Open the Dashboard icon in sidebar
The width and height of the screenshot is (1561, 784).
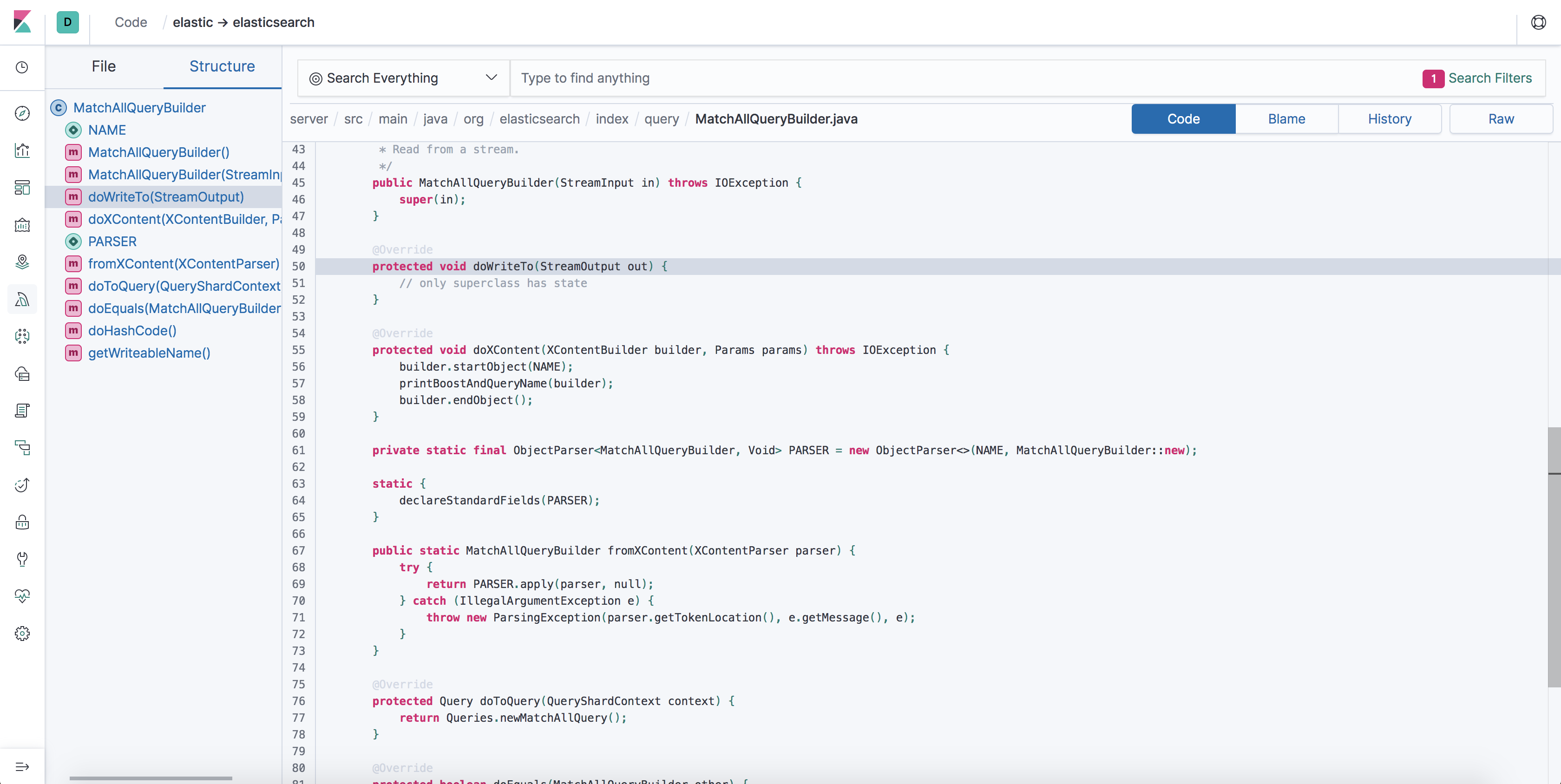click(x=22, y=188)
